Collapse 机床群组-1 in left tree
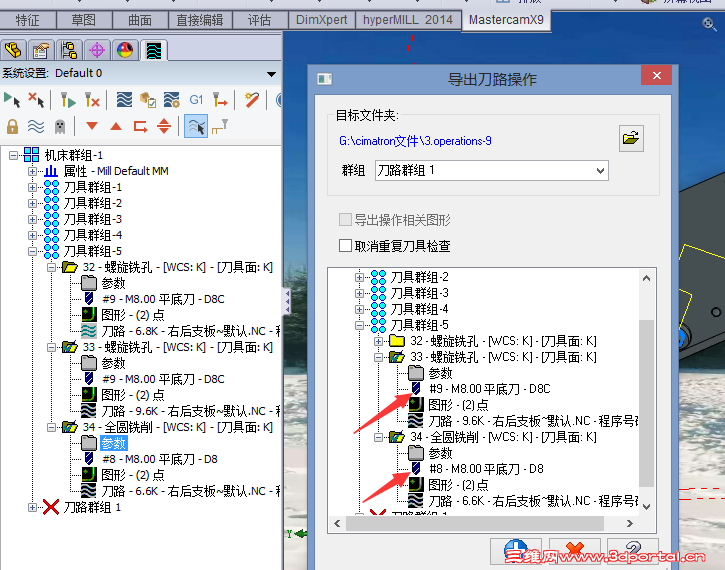Image resolution: width=725 pixels, height=570 pixels. pos(14,155)
